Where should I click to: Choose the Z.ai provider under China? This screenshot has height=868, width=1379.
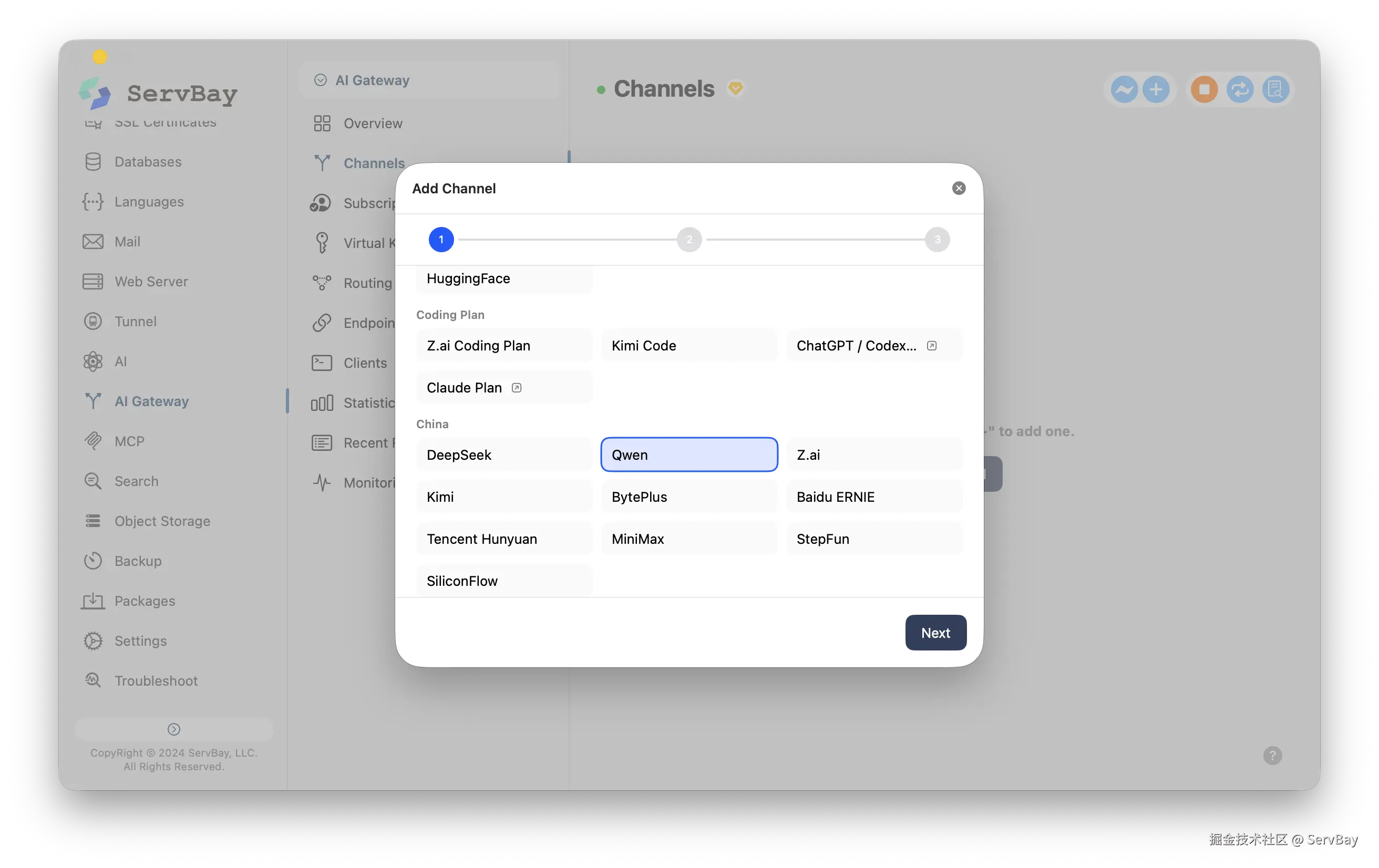tap(874, 454)
